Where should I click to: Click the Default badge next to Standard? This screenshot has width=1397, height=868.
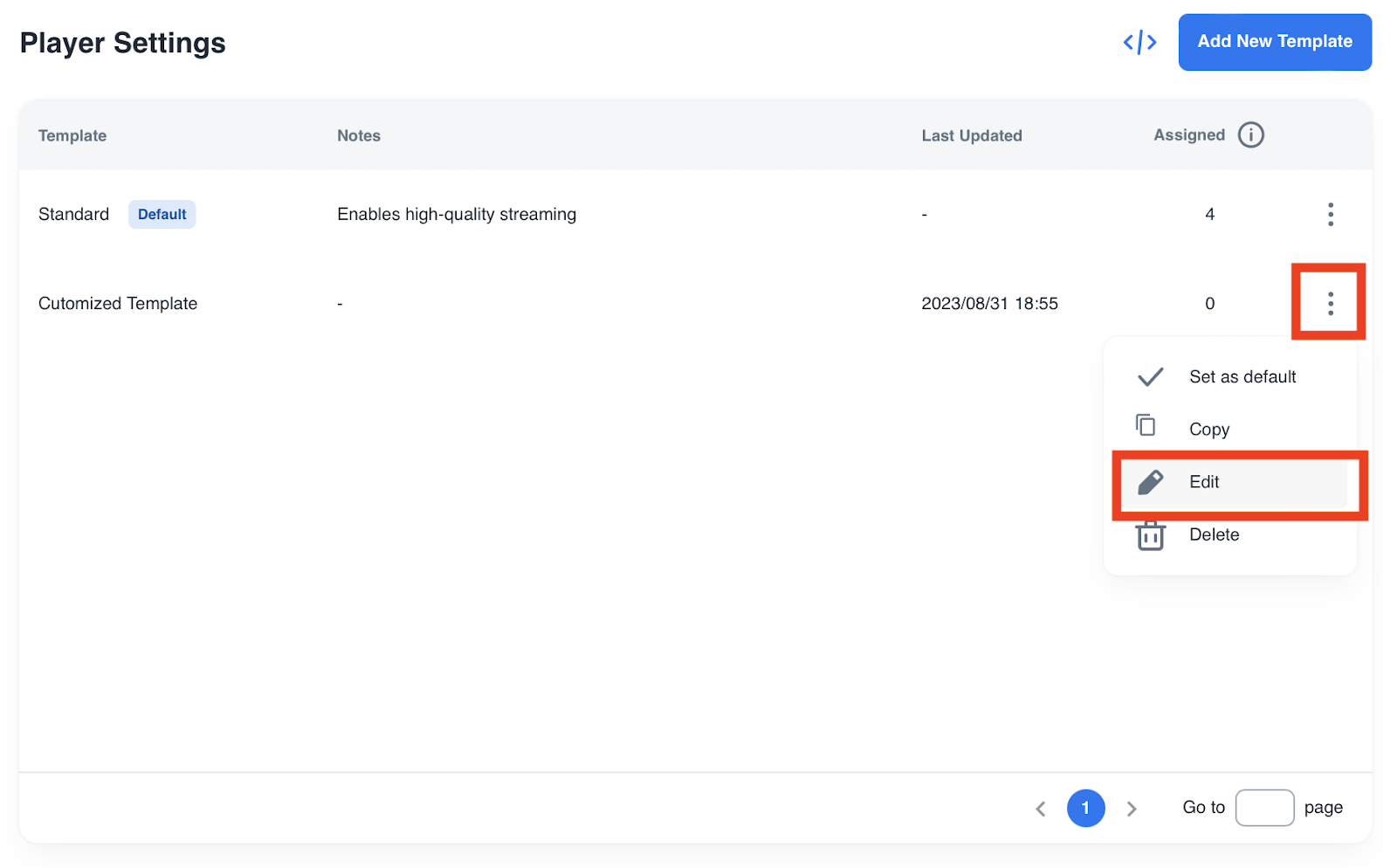coord(162,214)
